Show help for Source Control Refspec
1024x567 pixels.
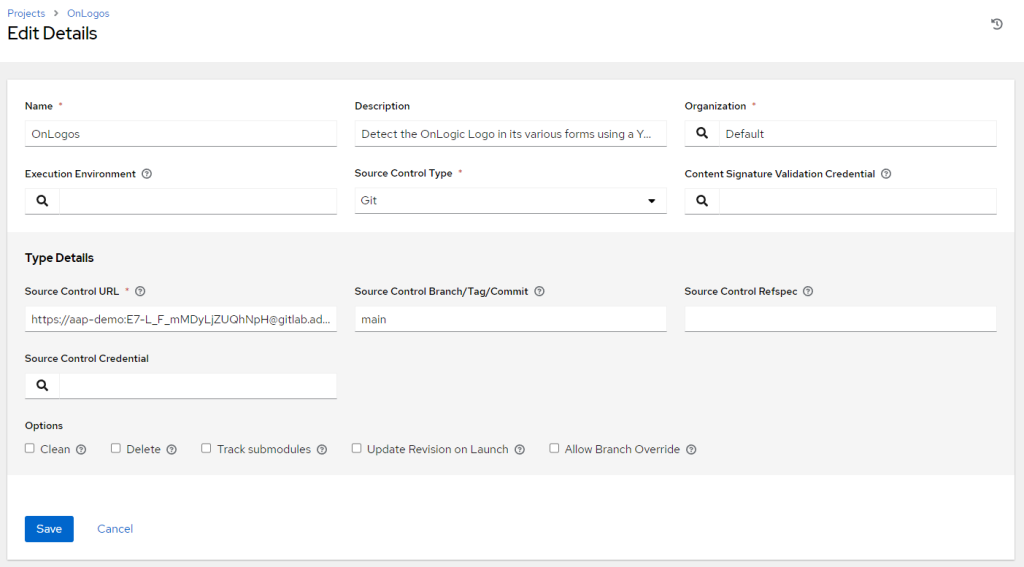point(808,292)
